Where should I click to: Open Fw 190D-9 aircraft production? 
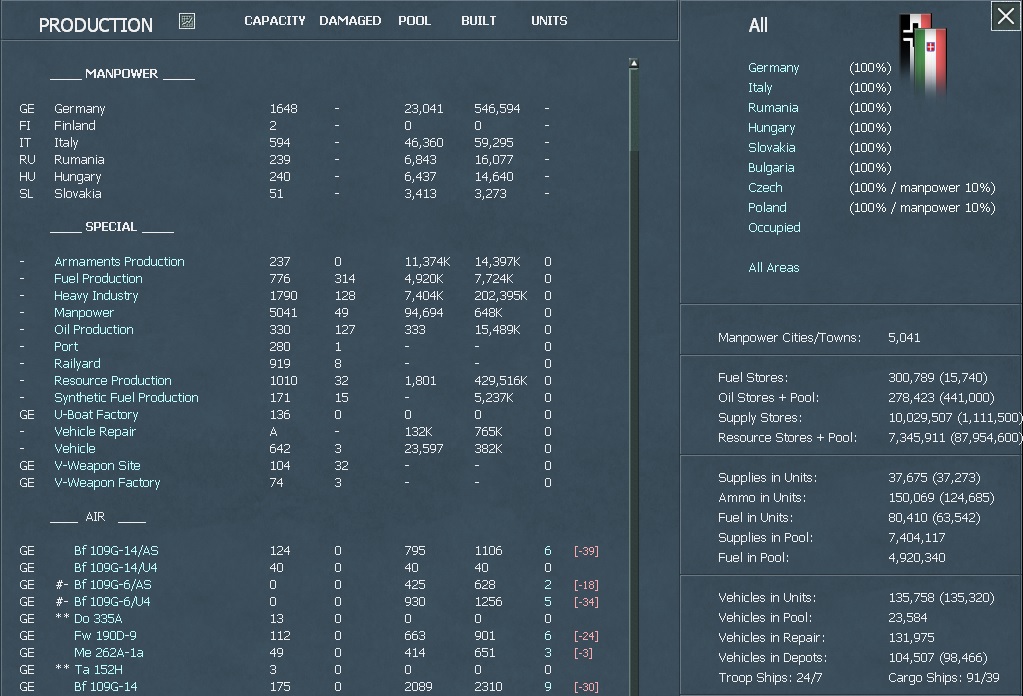pyautogui.click(x=105, y=635)
